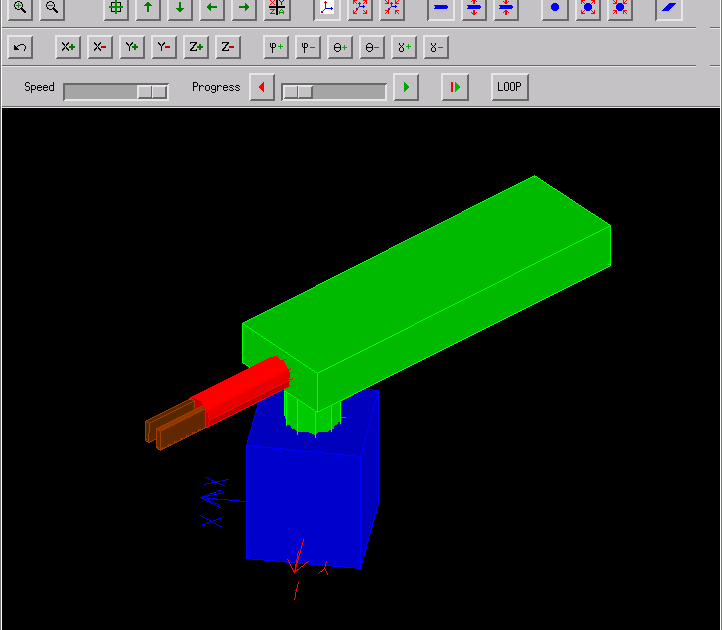Click the step-play red bar green arrow
Viewport: 722px width, 630px height.
click(x=454, y=87)
